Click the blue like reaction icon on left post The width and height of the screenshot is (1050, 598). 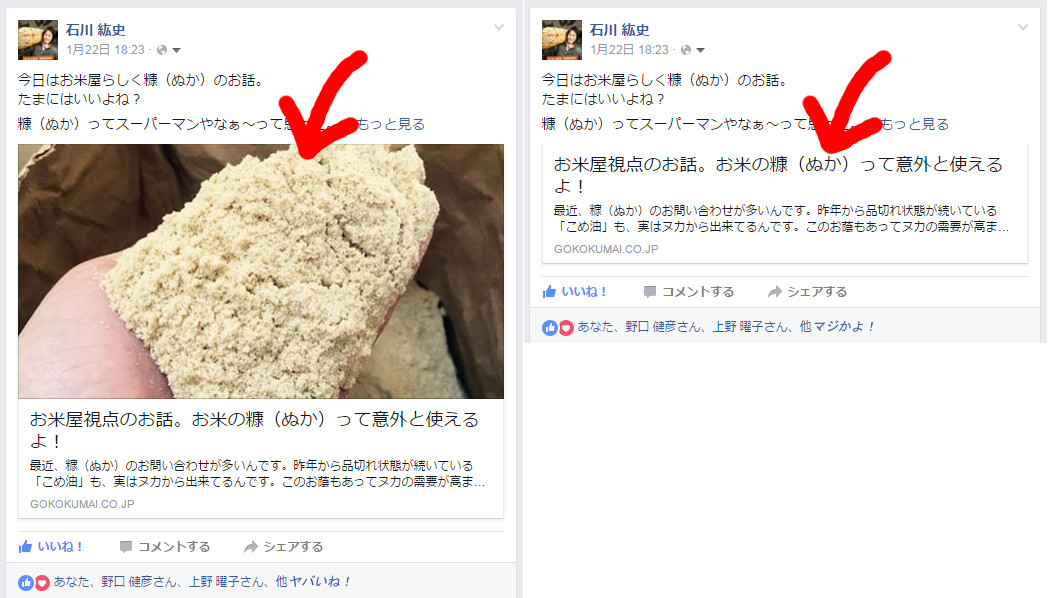coord(25,583)
